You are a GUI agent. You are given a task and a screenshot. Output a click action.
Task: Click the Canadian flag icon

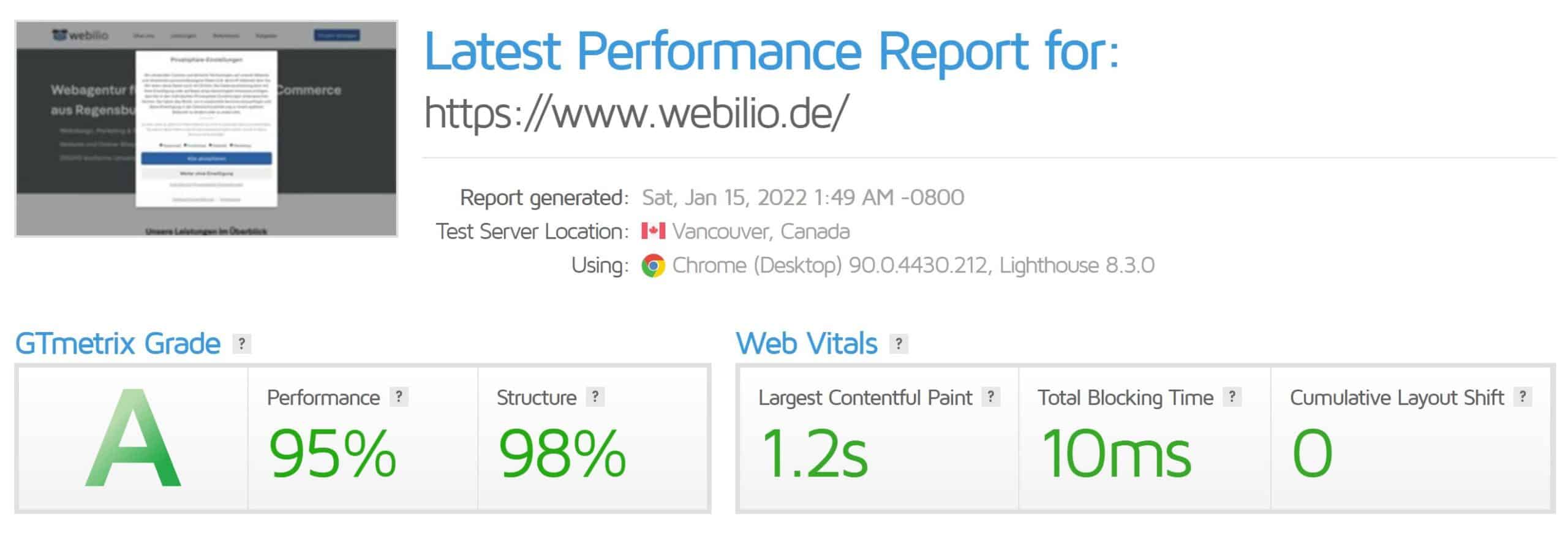(653, 231)
